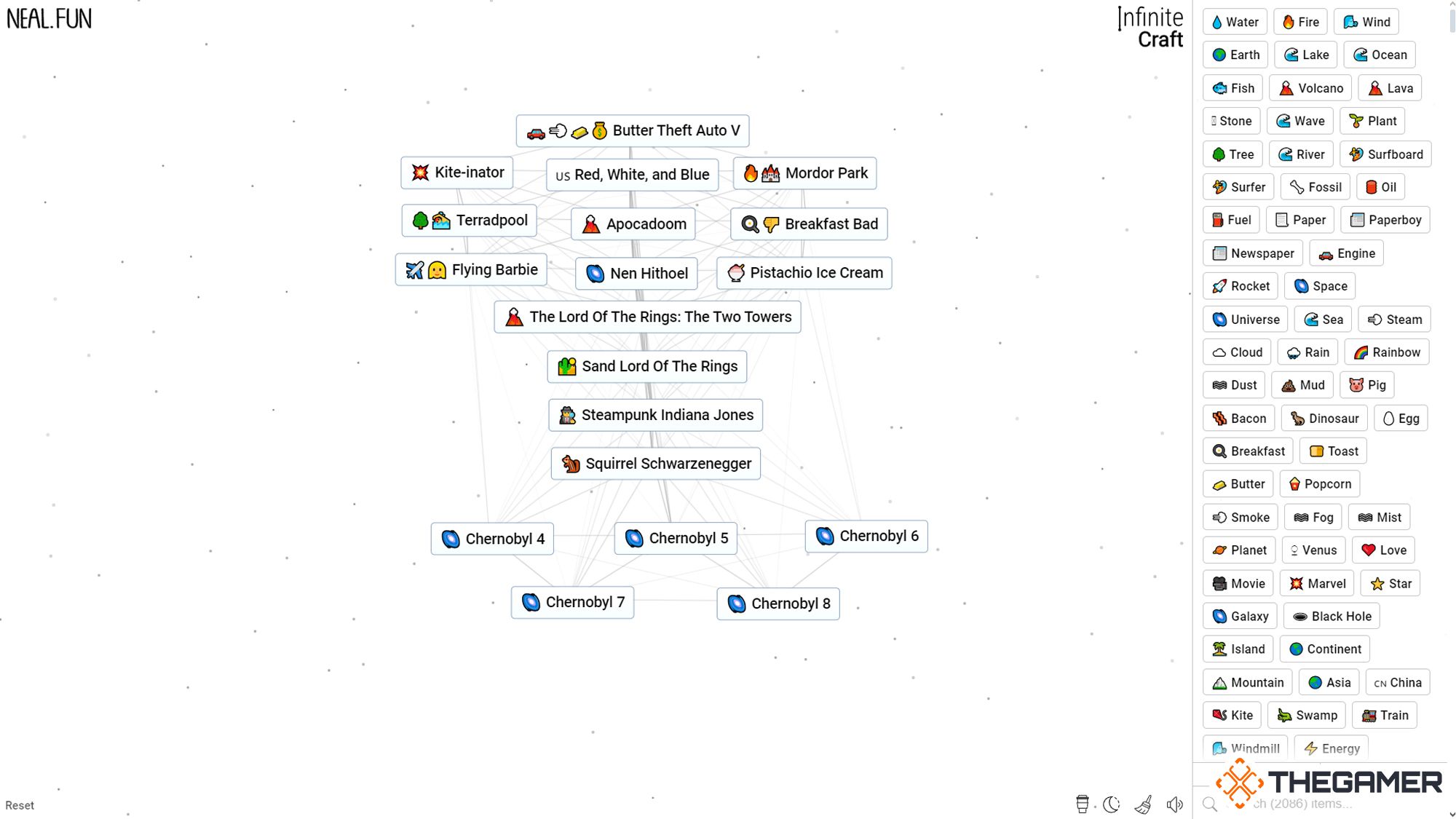Select the Continent item
1456x819 pixels.
[x=1325, y=649]
